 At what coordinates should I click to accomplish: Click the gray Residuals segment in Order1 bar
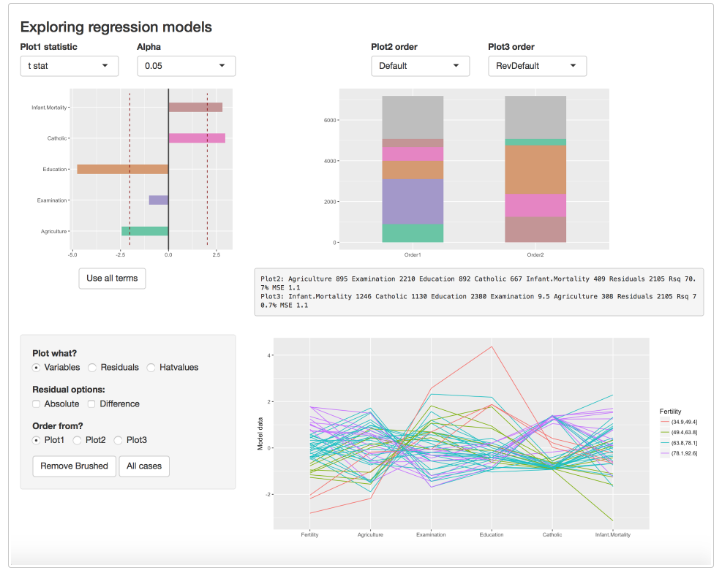412,117
